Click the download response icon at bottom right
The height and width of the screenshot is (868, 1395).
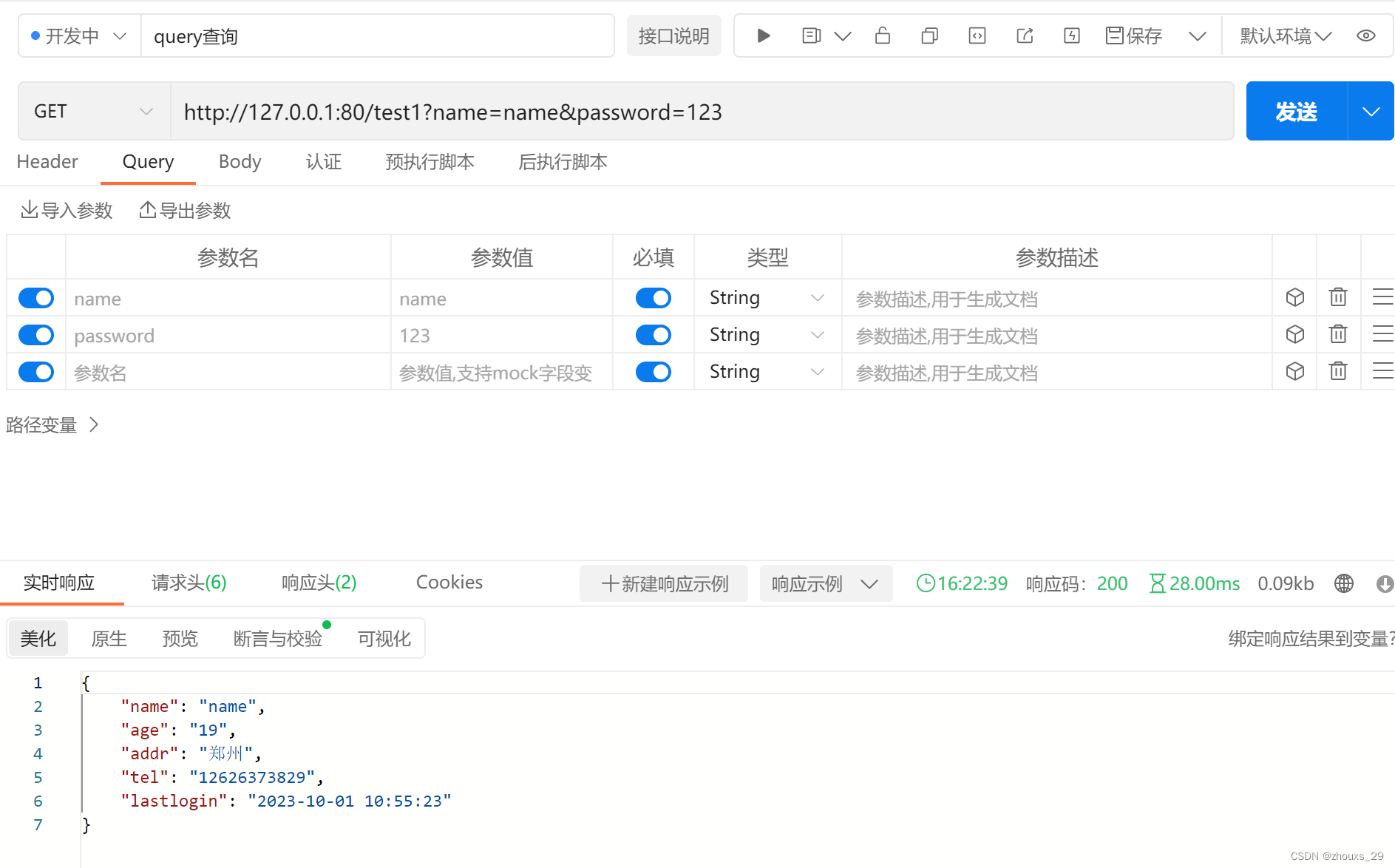click(x=1385, y=583)
